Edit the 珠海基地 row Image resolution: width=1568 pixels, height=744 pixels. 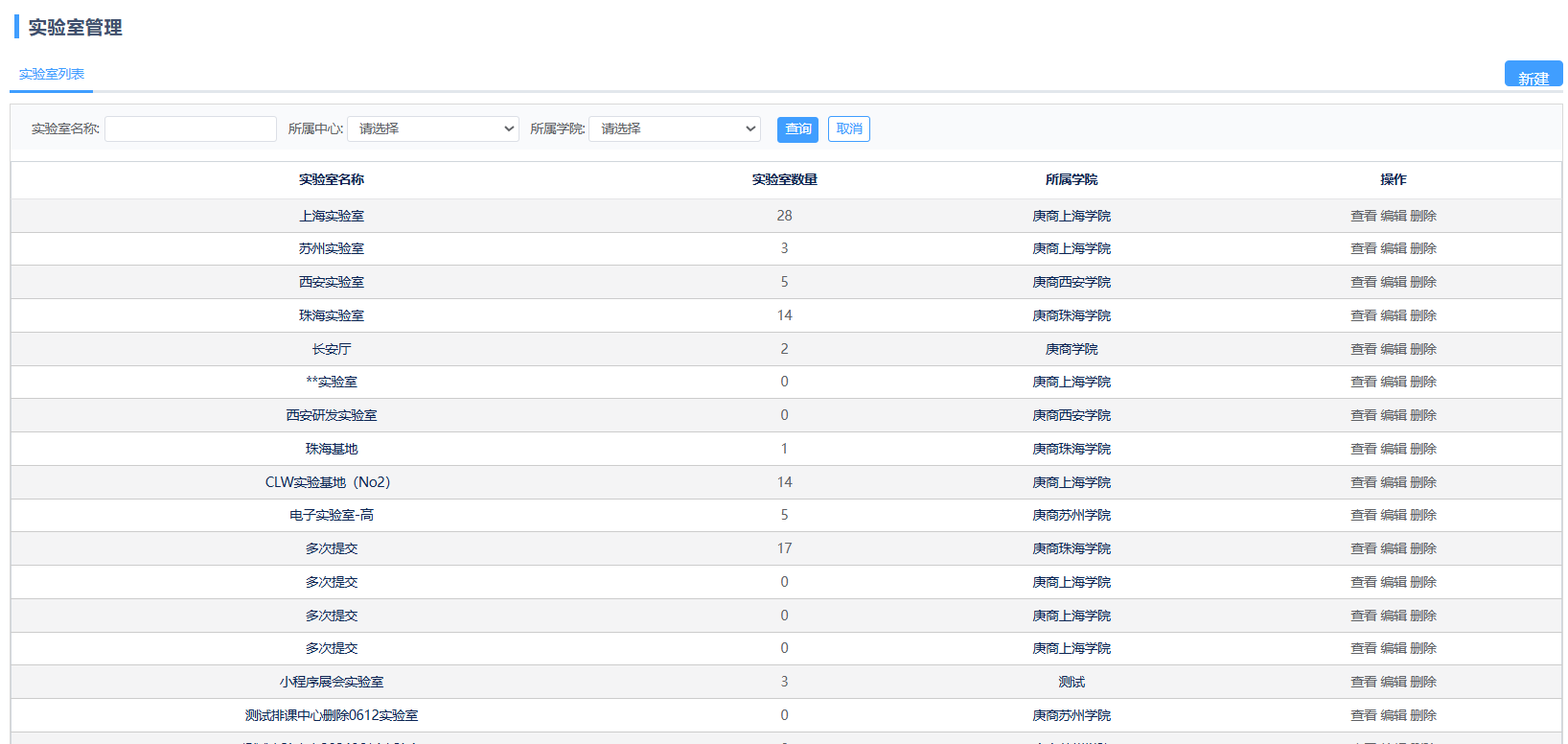click(1394, 449)
